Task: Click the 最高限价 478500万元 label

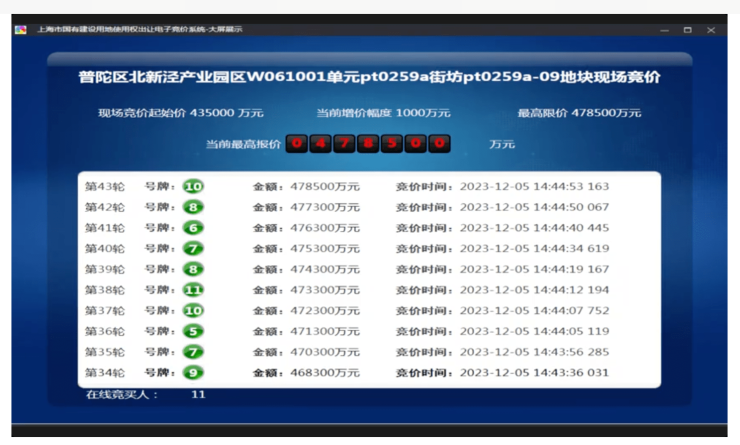Action: point(579,113)
